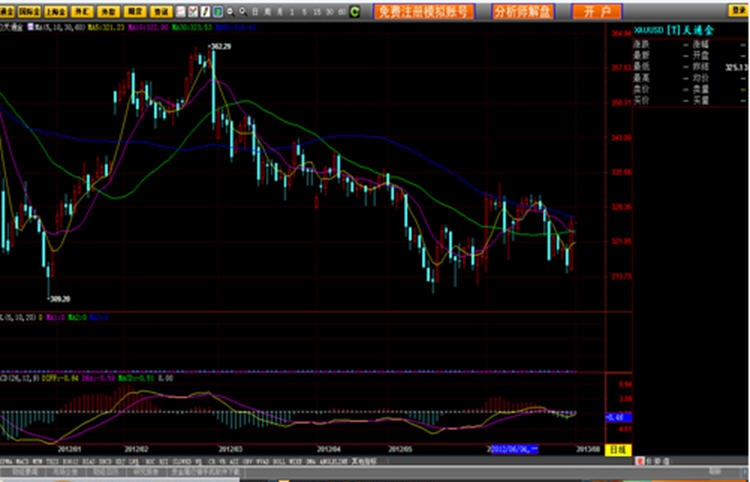Click the yellow 登录 login button
This screenshot has height=482, width=750.
[739, 11]
